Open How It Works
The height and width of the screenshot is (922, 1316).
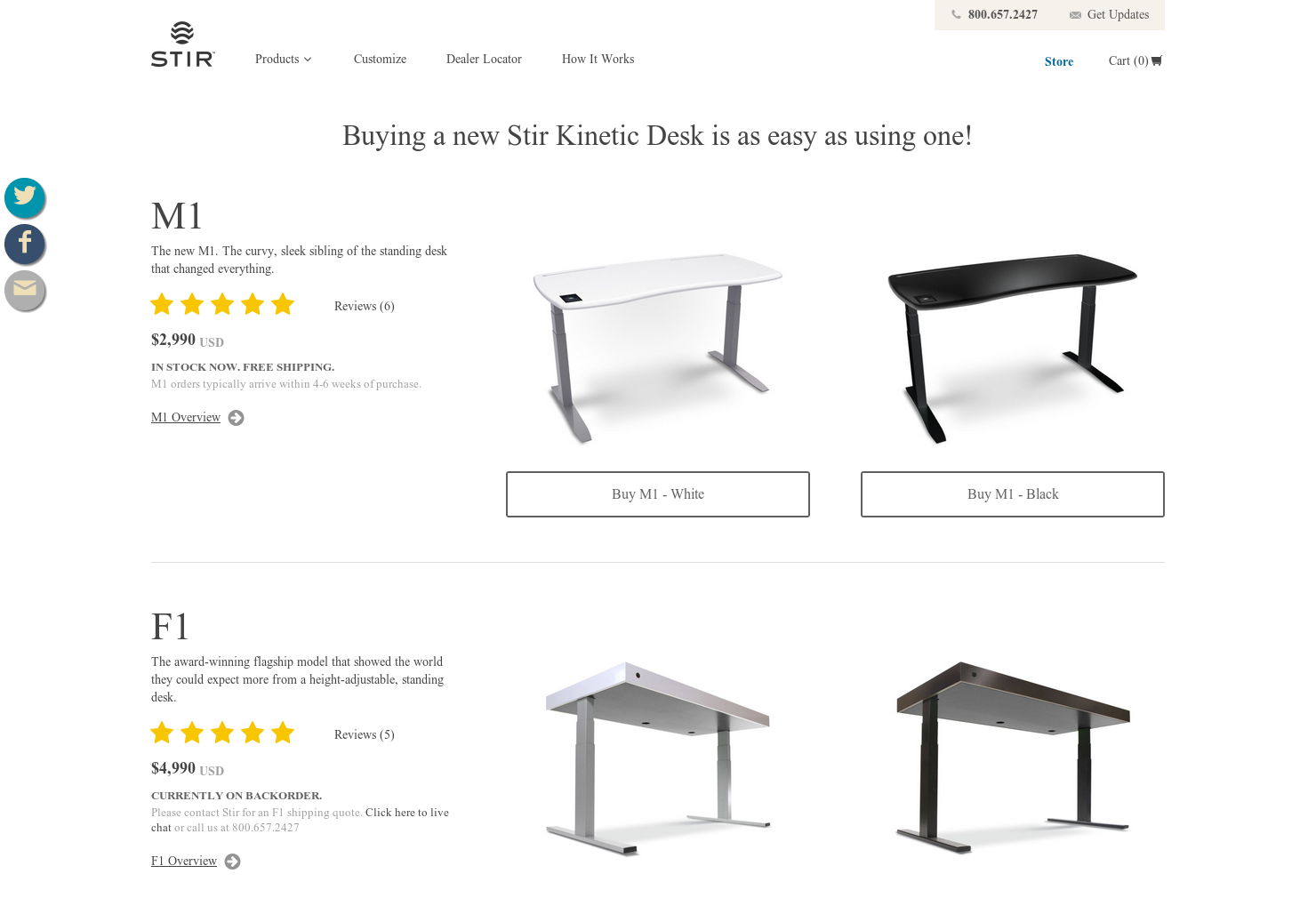tap(598, 59)
